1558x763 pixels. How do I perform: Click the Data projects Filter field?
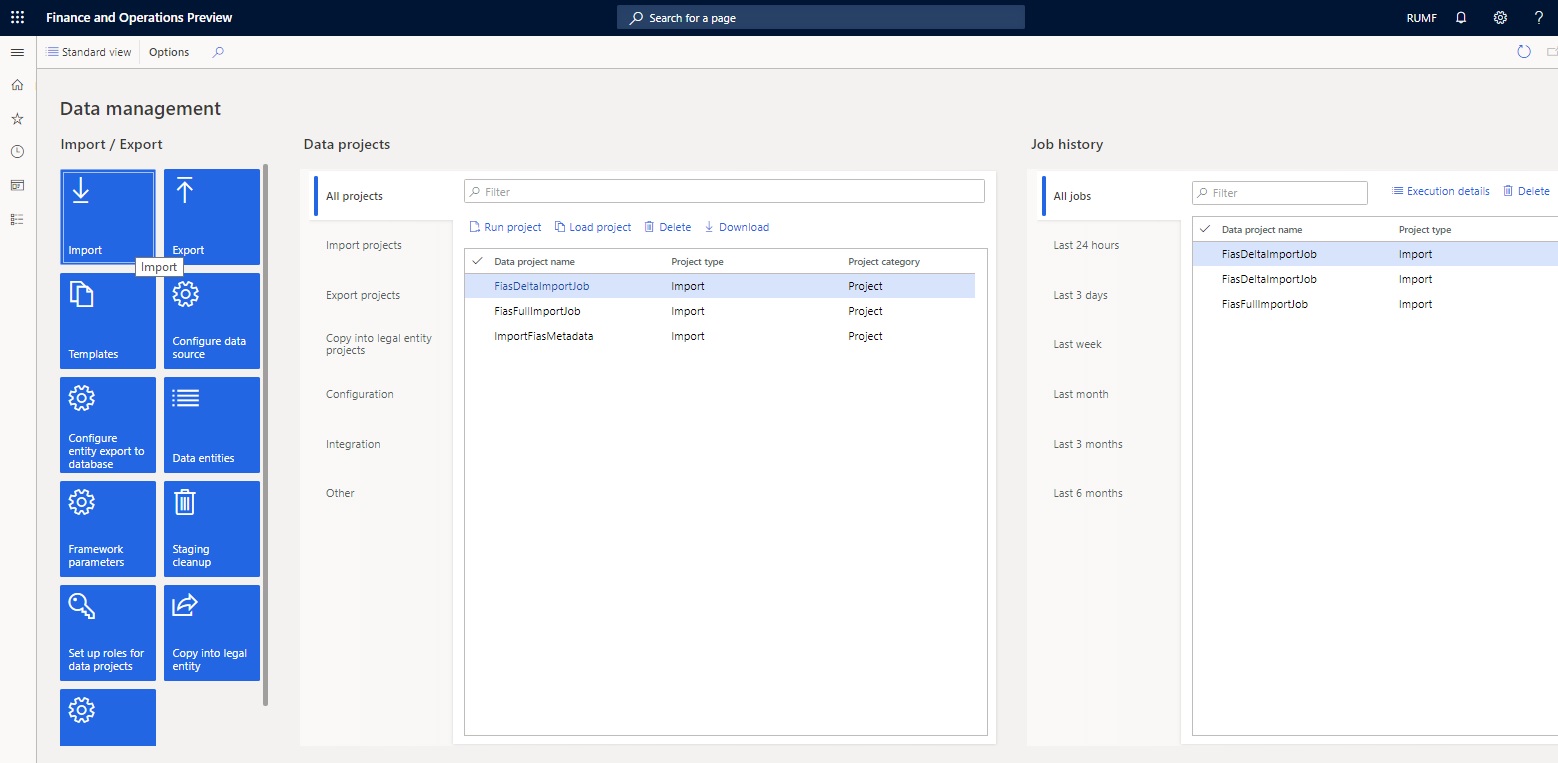coord(724,191)
